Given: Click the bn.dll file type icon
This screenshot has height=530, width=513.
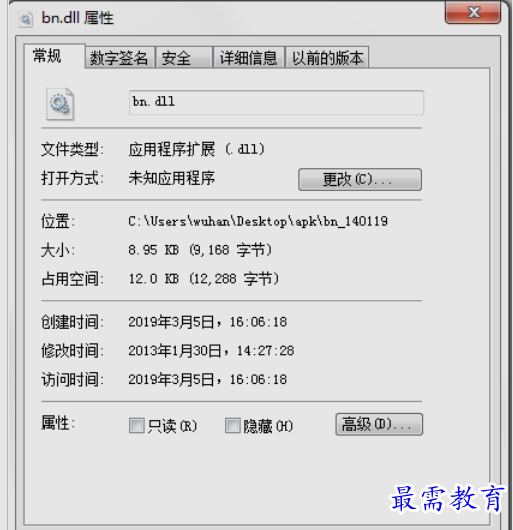Looking at the screenshot, I should tap(60, 104).
